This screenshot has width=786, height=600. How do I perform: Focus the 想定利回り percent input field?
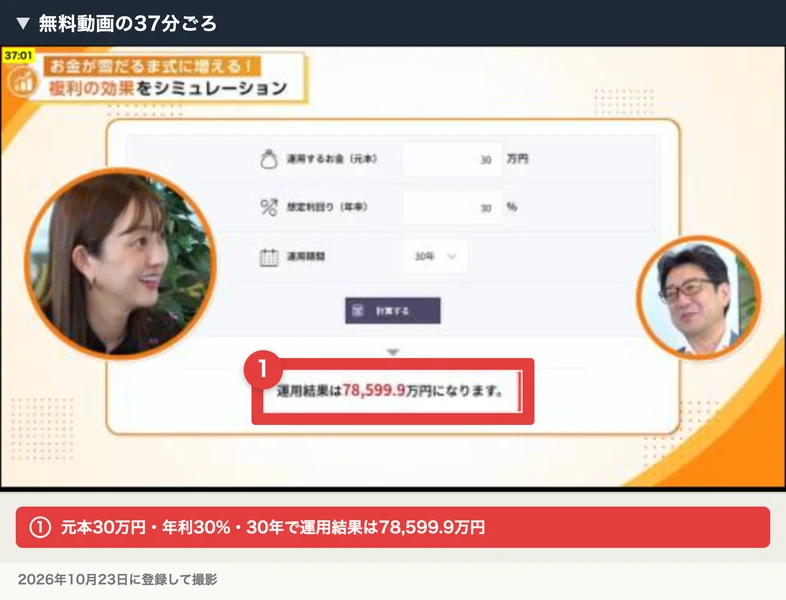coord(452,208)
